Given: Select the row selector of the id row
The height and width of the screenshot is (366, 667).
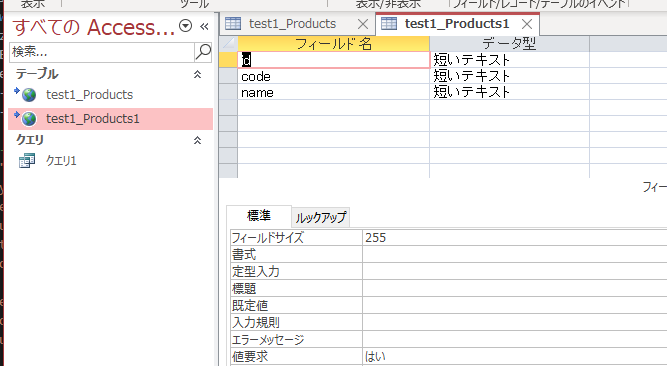Looking at the screenshot, I should 228,60.
